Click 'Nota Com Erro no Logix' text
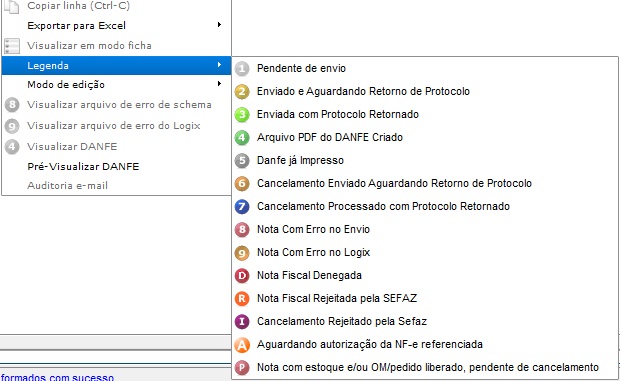Viewport: 620px width, 381px height. (313, 252)
